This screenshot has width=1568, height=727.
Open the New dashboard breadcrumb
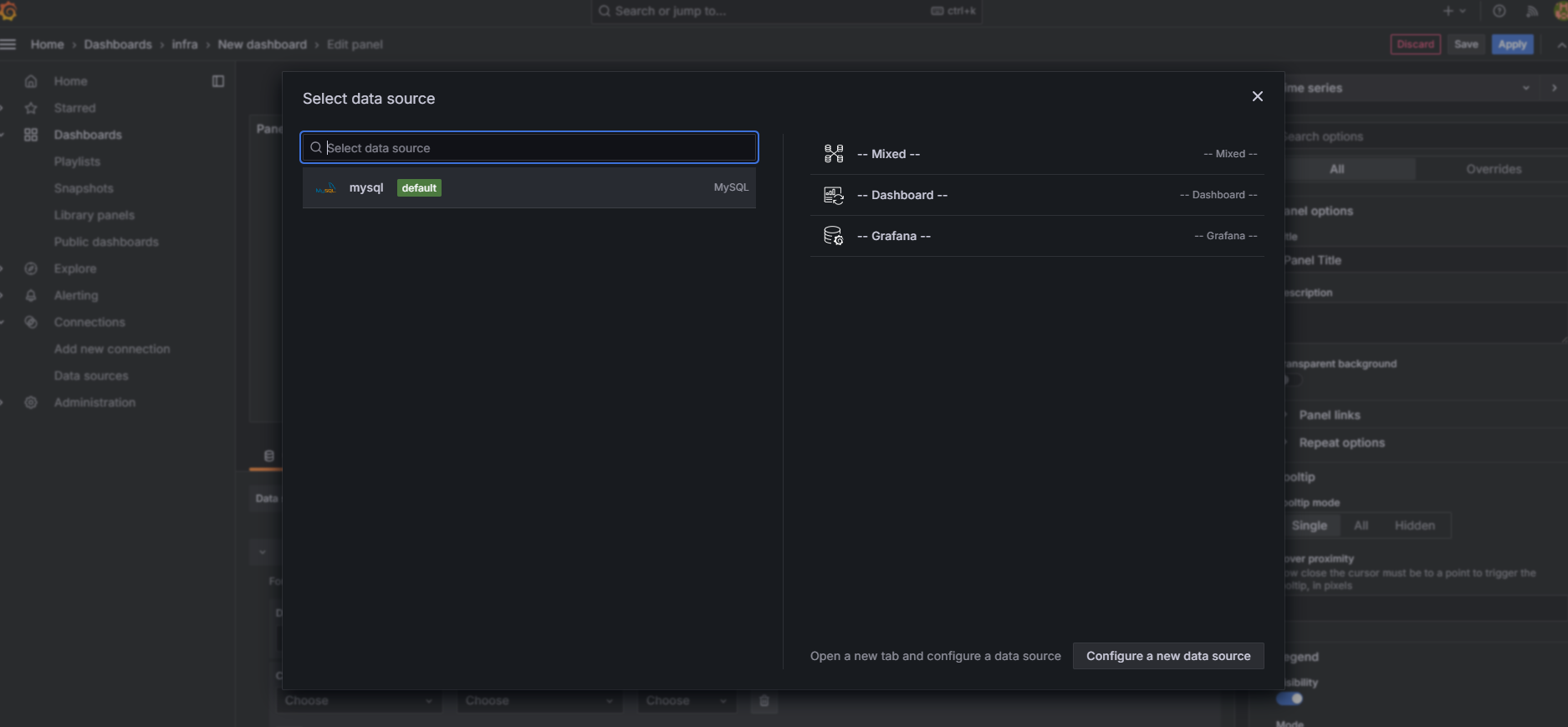[x=263, y=44]
